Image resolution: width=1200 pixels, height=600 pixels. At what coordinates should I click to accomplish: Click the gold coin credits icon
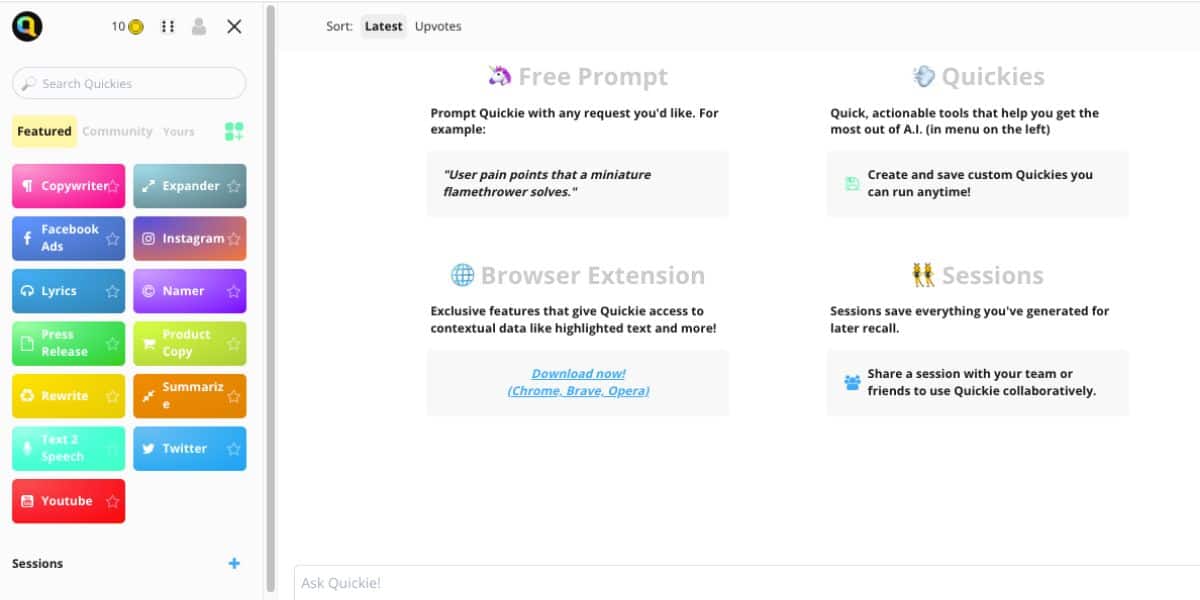coord(136,27)
